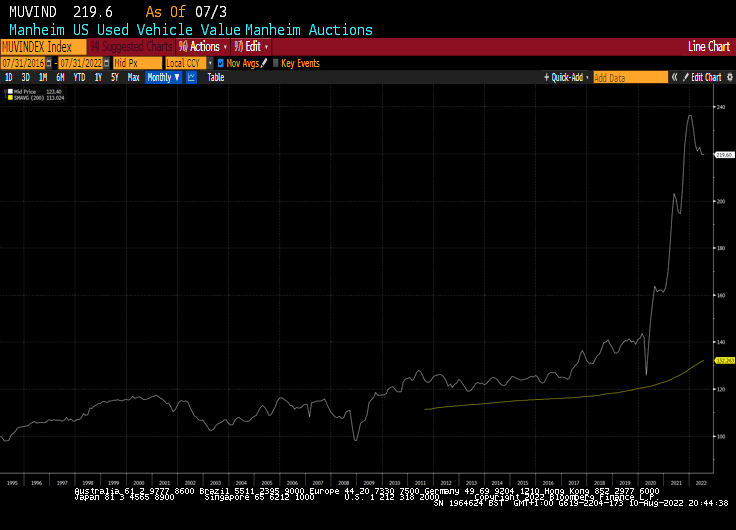Open start date calendar picker icon
The height and width of the screenshot is (530, 736).
pyautogui.click(x=49, y=63)
